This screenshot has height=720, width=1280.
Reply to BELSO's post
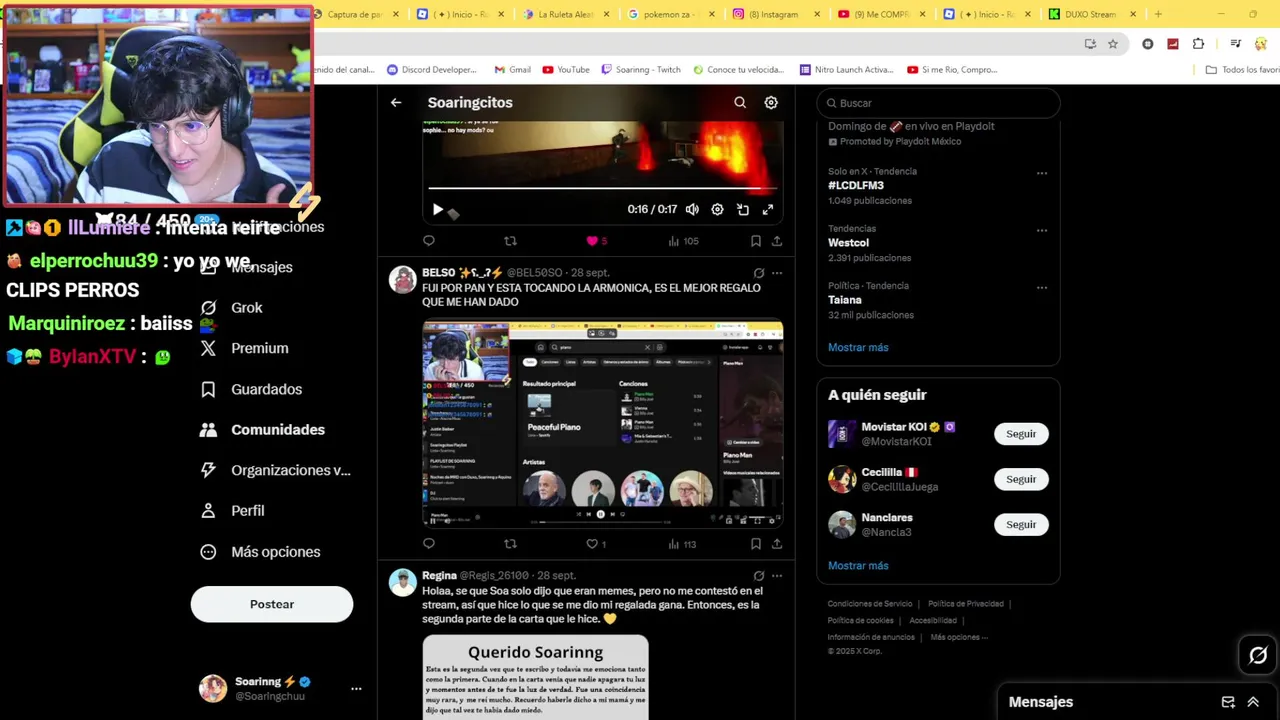[429, 544]
